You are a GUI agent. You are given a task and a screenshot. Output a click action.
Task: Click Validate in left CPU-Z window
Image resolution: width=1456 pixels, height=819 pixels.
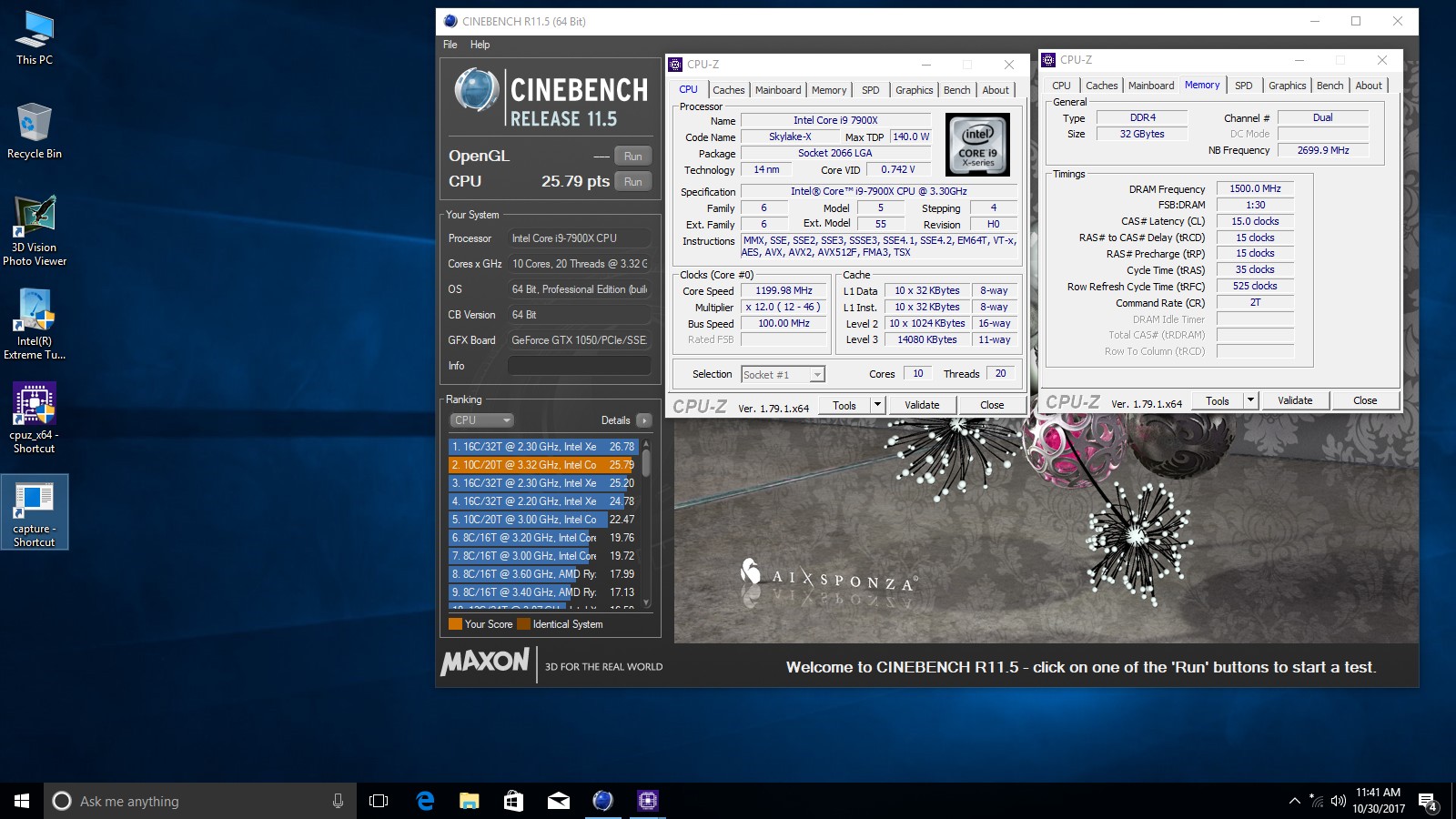point(922,405)
